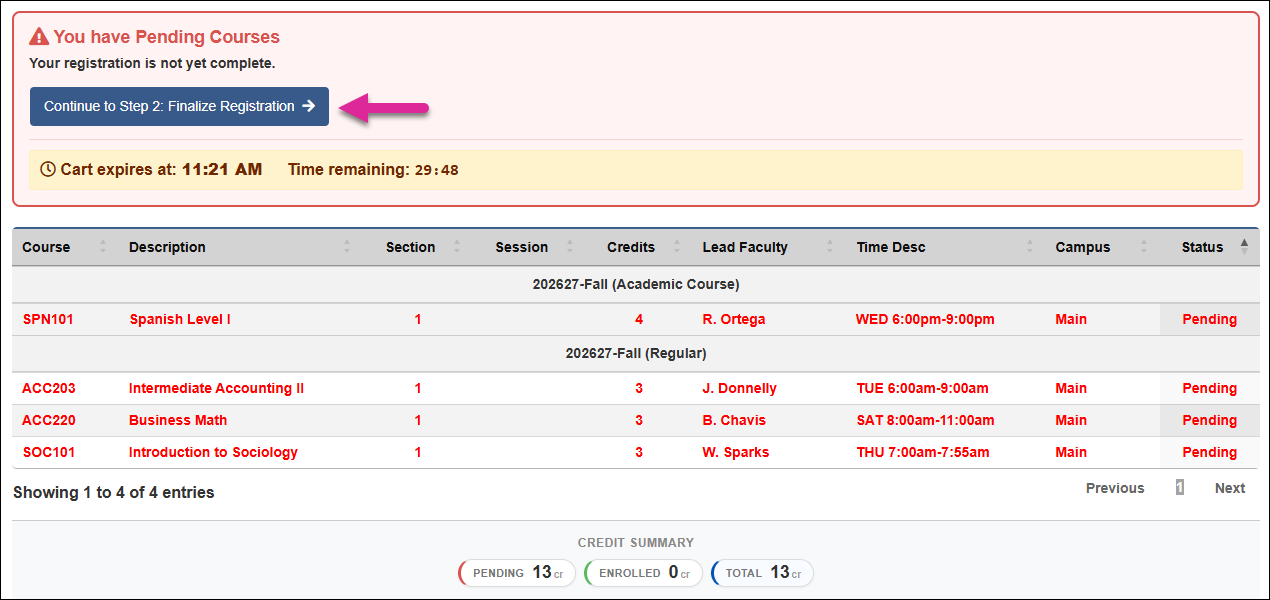Click Pending status for ACC203 row
Viewport: 1270px width, 600px height.
coord(1209,388)
